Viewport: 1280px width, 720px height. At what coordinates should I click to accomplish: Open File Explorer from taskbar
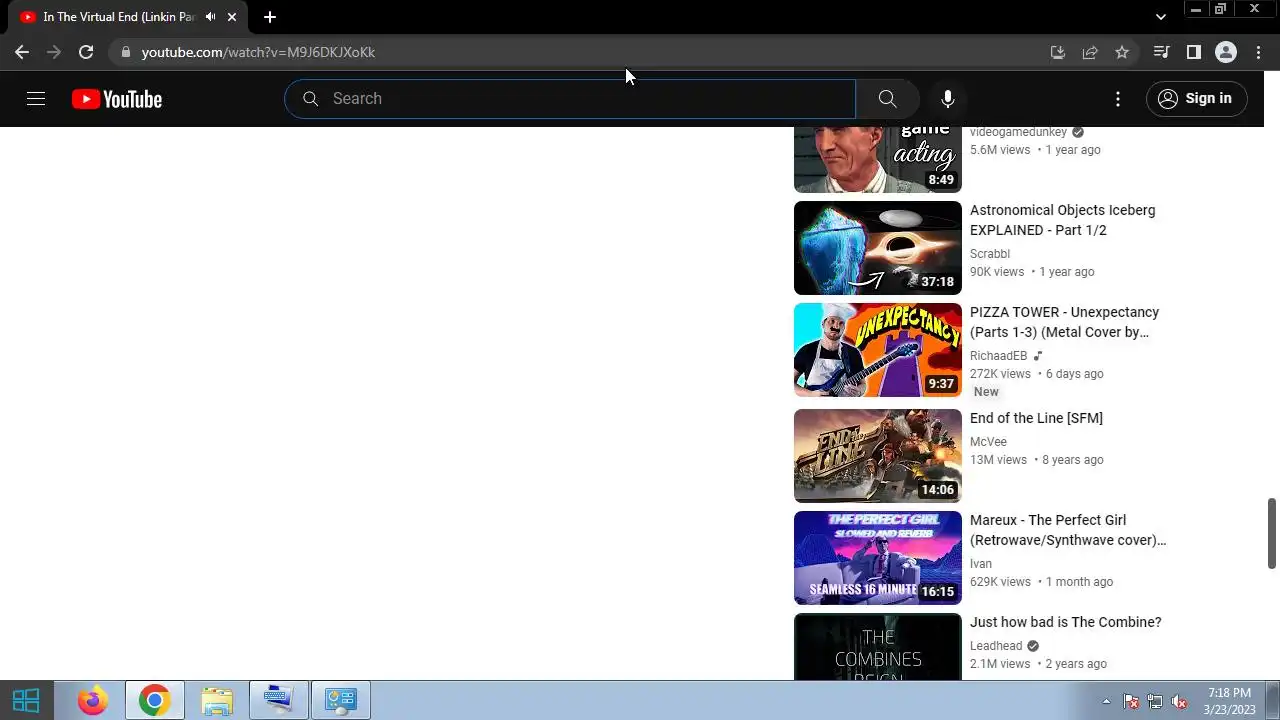tap(216, 700)
